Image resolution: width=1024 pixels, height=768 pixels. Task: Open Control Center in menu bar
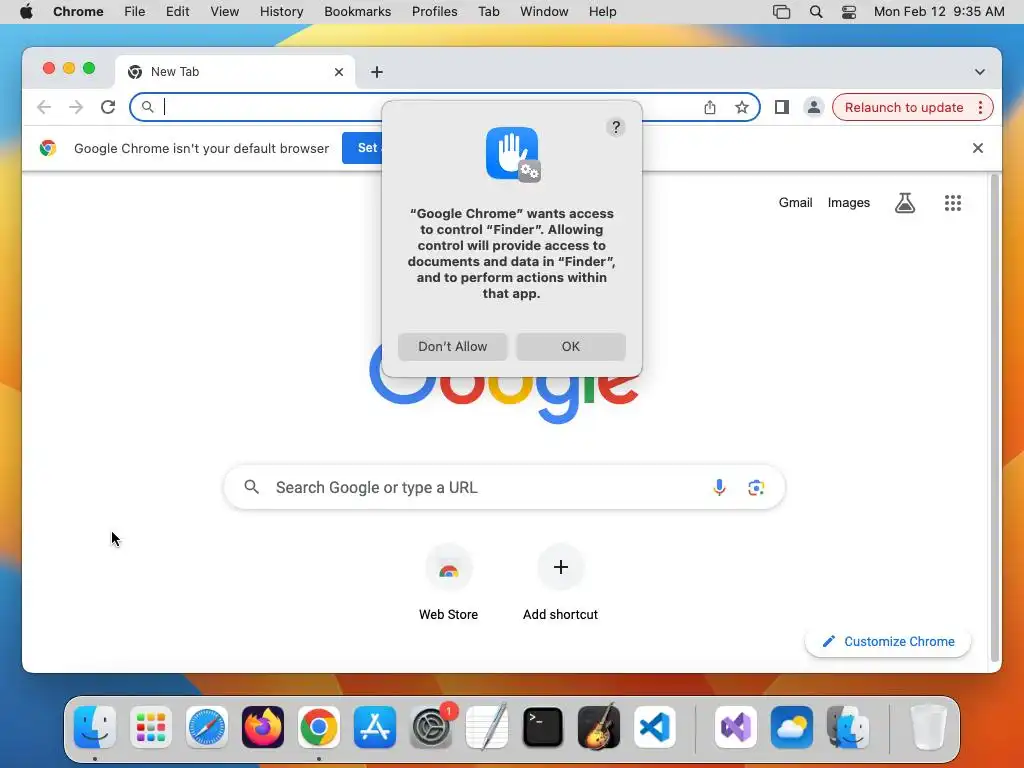click(x=848, y=12)
